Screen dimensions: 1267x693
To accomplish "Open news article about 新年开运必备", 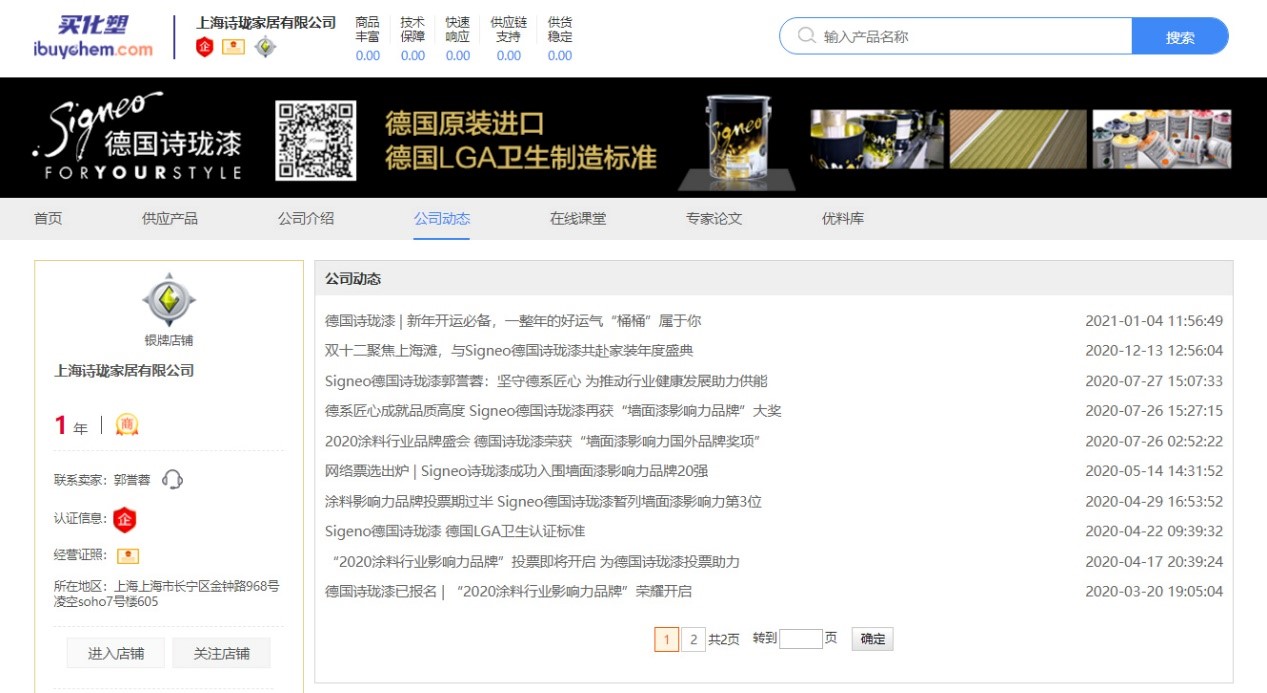I will pos(513,321).
